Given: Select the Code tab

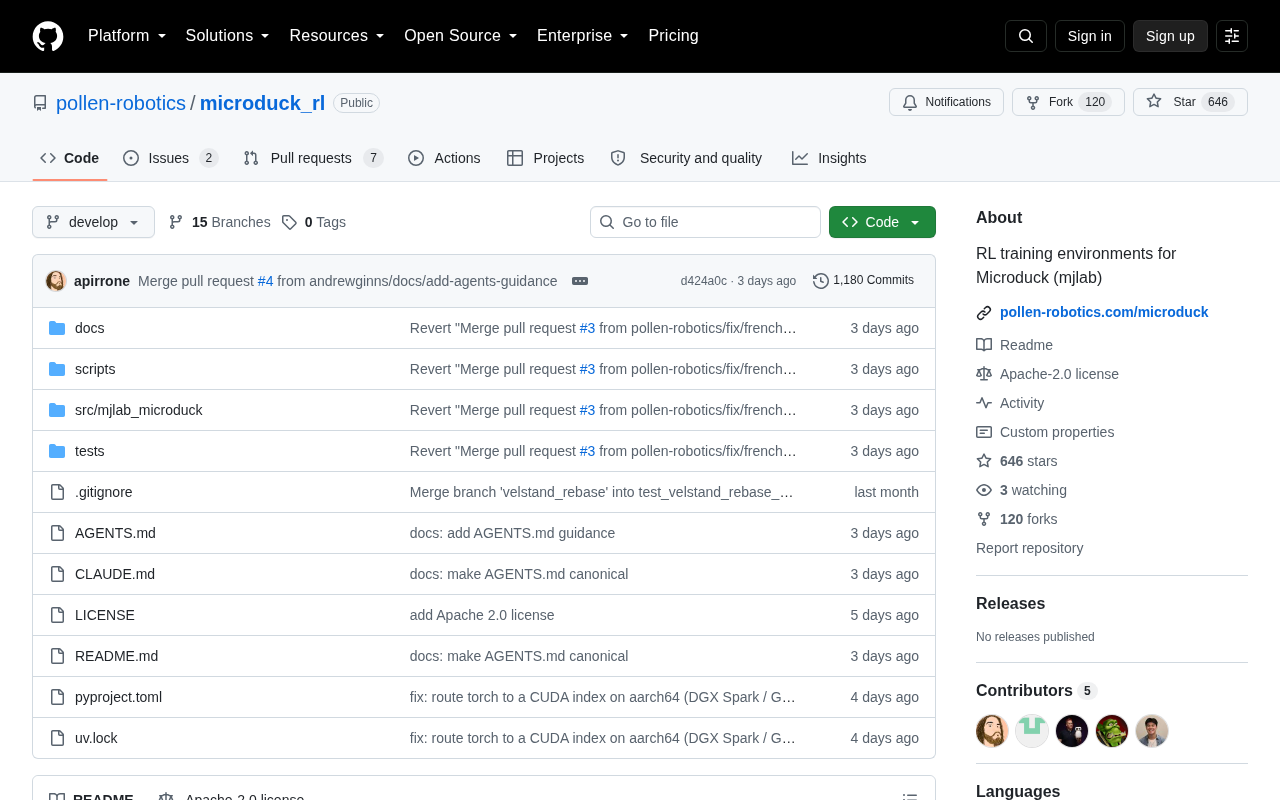Looking at the screenshot, I should pyautogui.click(x=70, y=158).
